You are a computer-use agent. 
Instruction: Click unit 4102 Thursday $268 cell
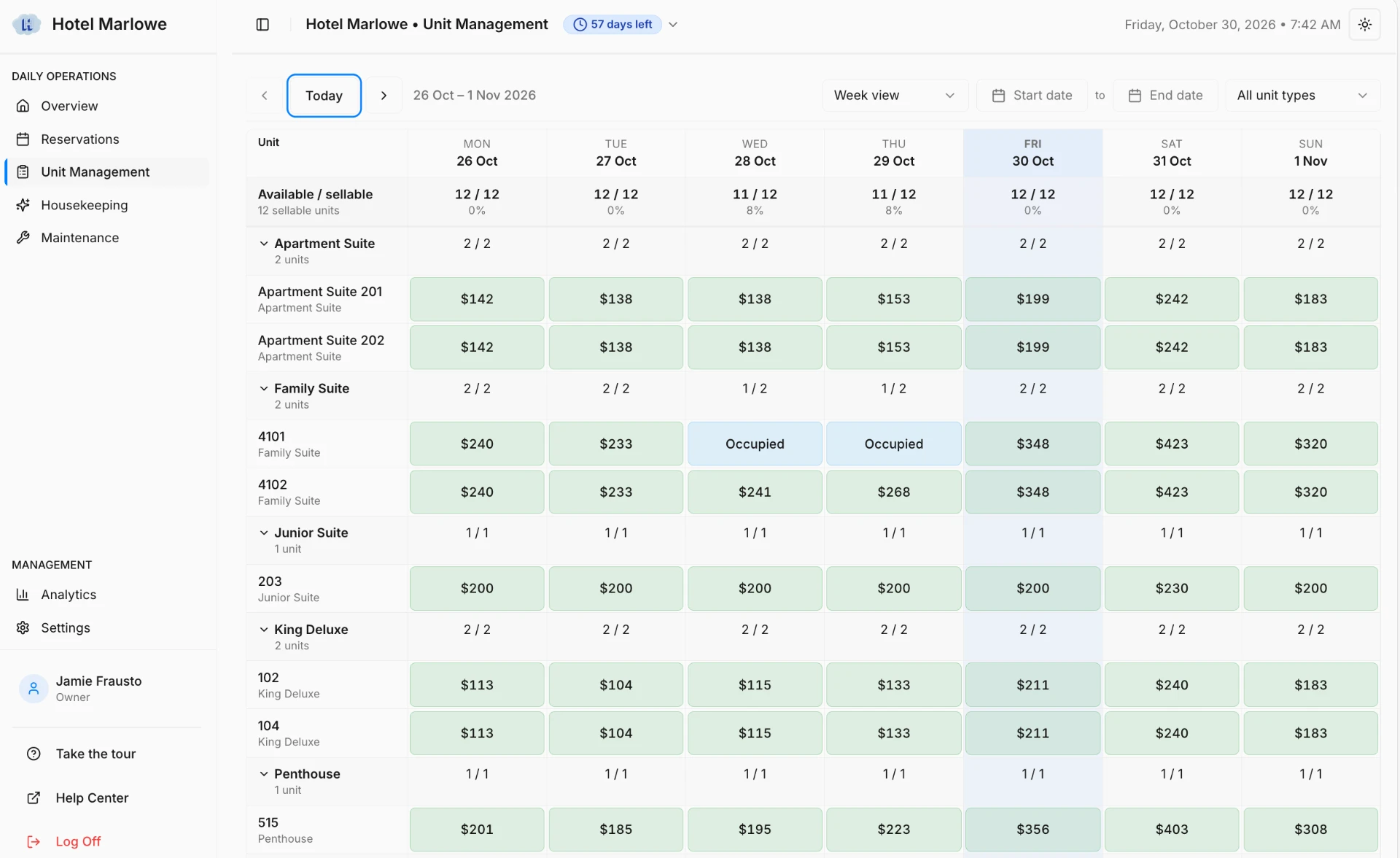click(x=894, y=492)
